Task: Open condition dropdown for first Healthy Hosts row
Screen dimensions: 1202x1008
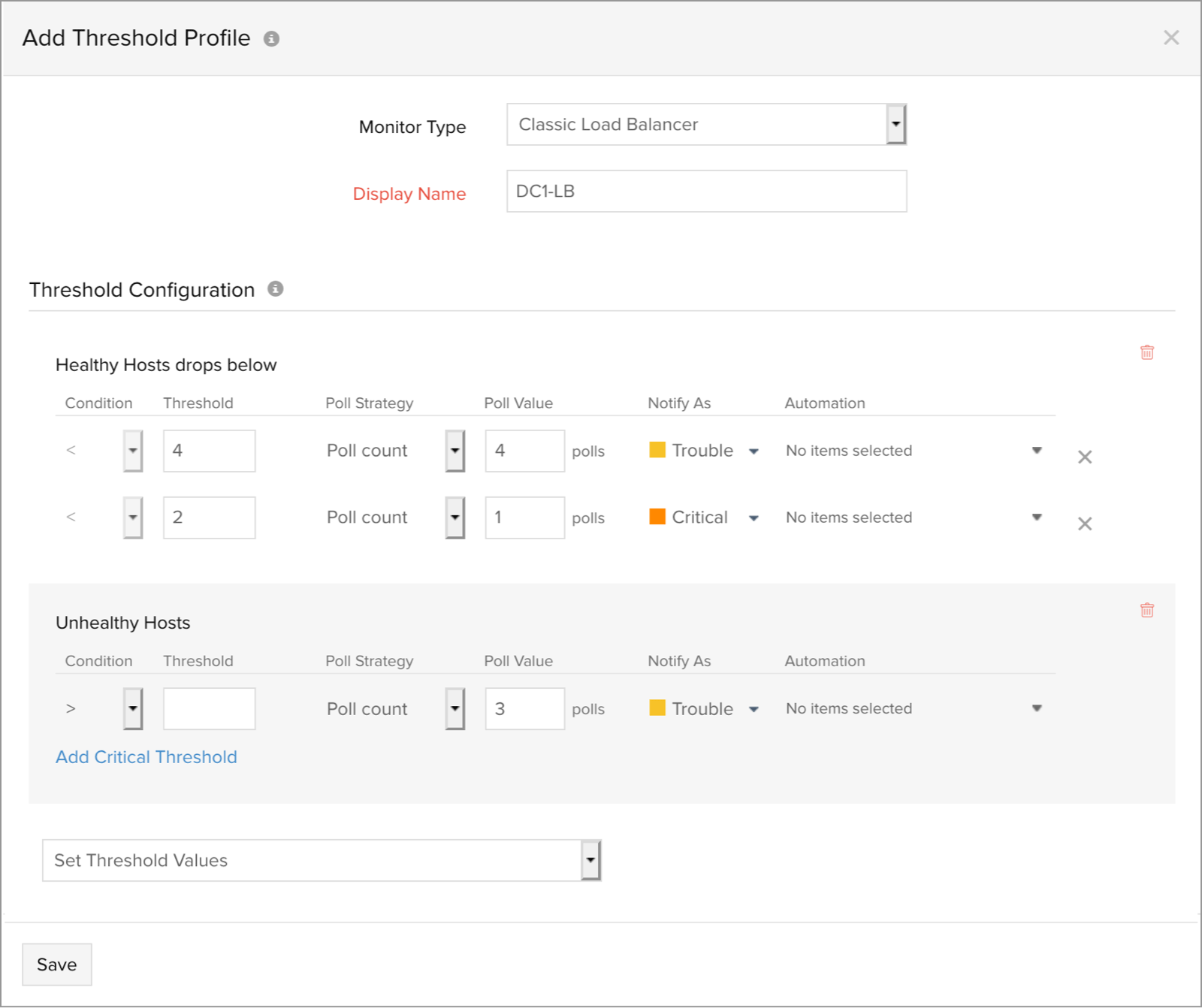Action: (133, 451)
